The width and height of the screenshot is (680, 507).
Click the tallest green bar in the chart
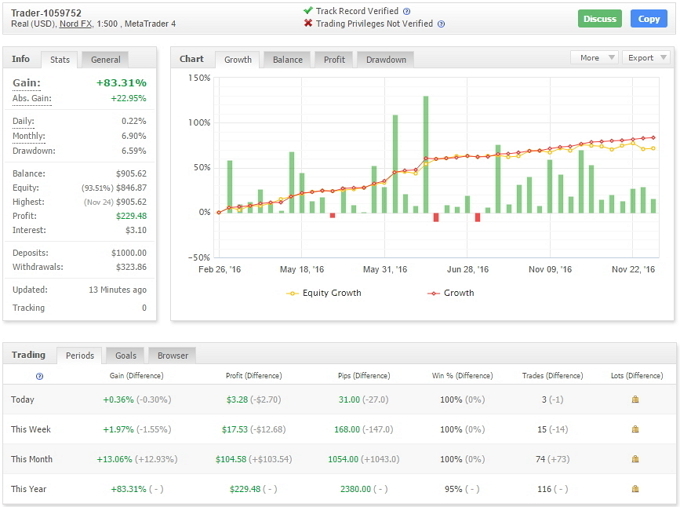pos(426,154)
